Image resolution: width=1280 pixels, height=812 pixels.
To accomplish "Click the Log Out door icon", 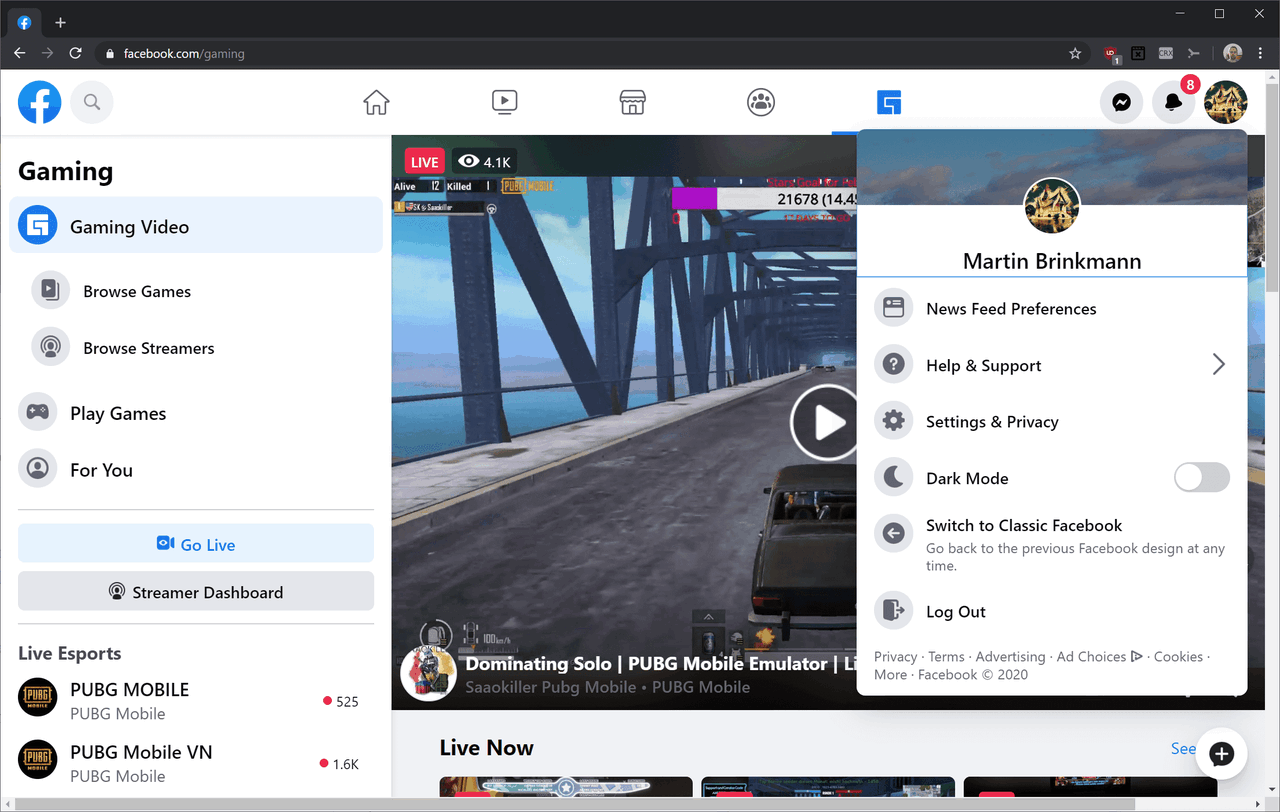I will click(x=894, y=611).
